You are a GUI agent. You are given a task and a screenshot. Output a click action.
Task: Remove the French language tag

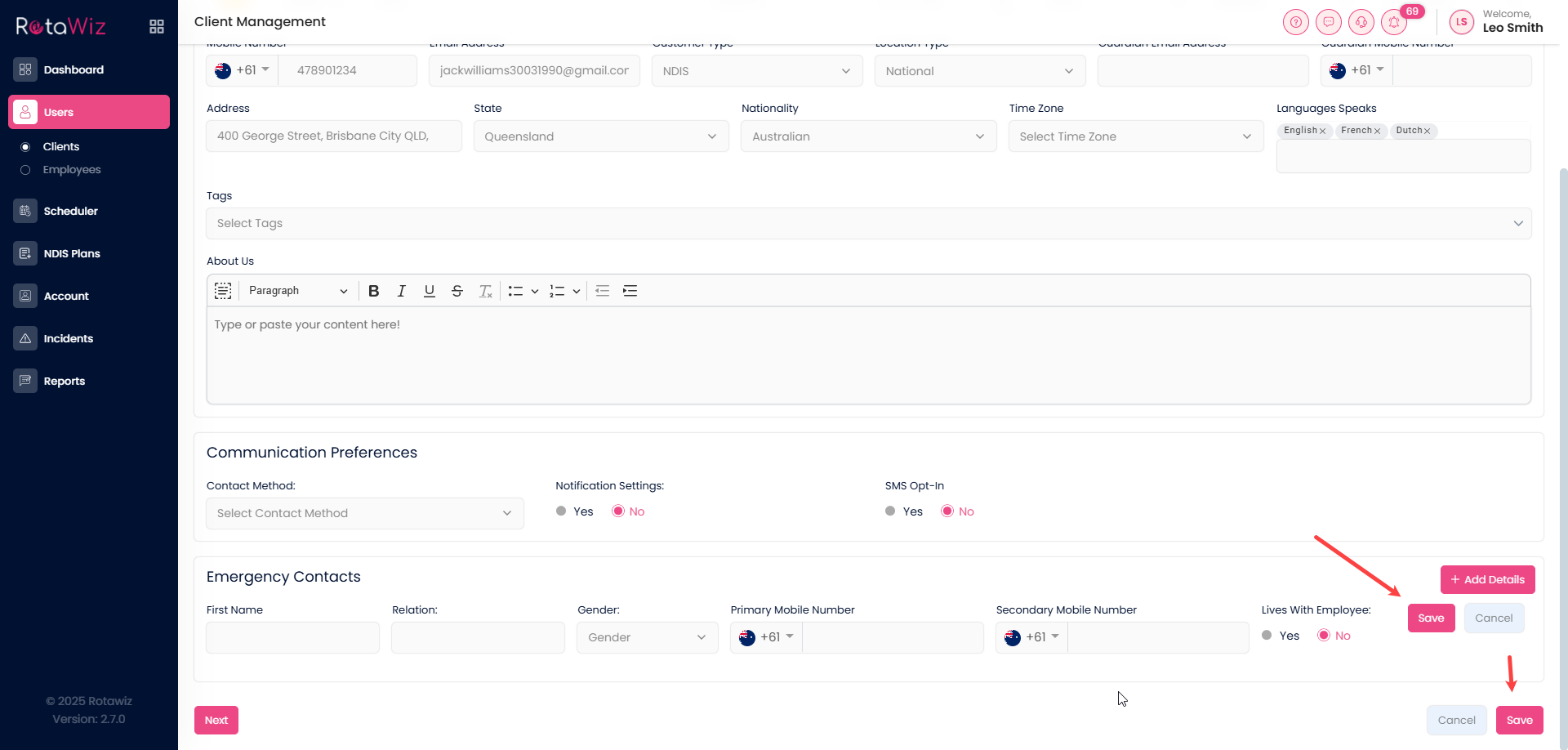(1377, 131)
